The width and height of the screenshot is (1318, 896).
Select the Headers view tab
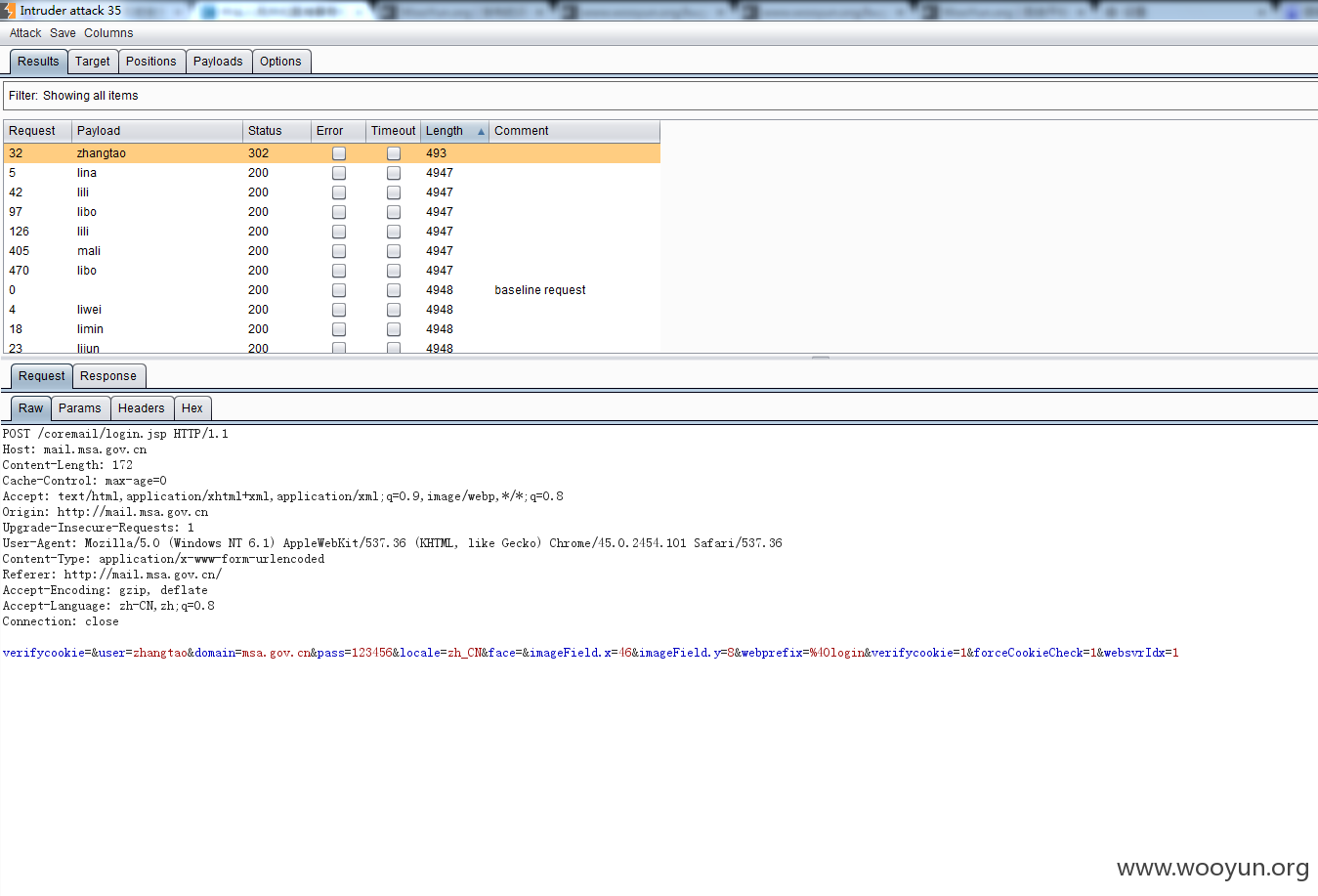pyautogui.click(x=142, y=408)
